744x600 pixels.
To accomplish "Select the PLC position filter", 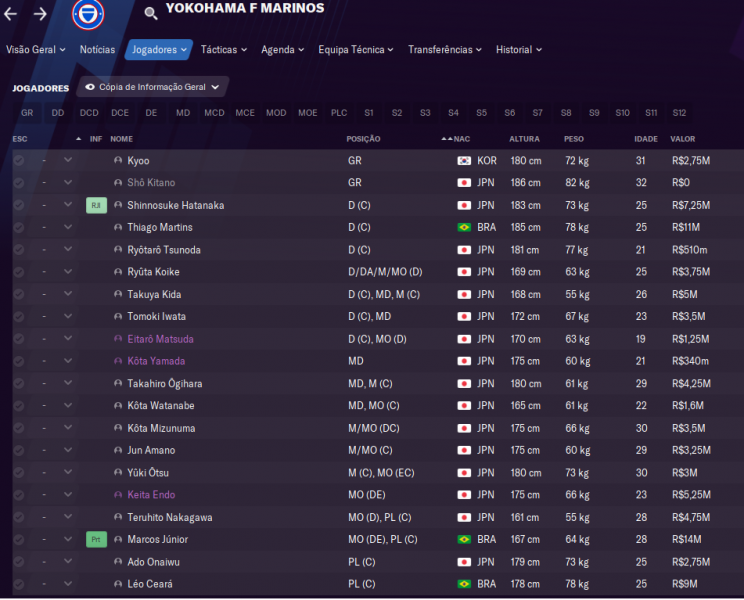I will (x=339, y=113).
